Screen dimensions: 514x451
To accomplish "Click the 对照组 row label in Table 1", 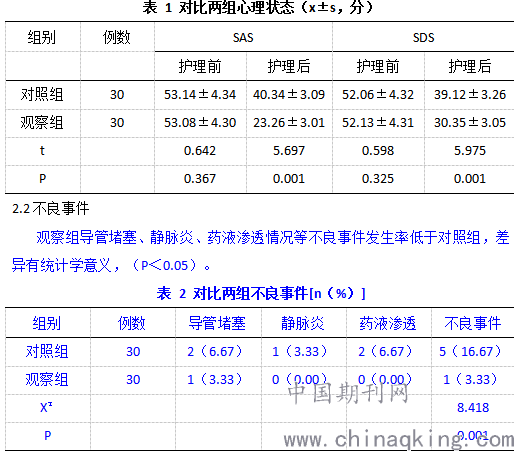I will coord(42,95).
